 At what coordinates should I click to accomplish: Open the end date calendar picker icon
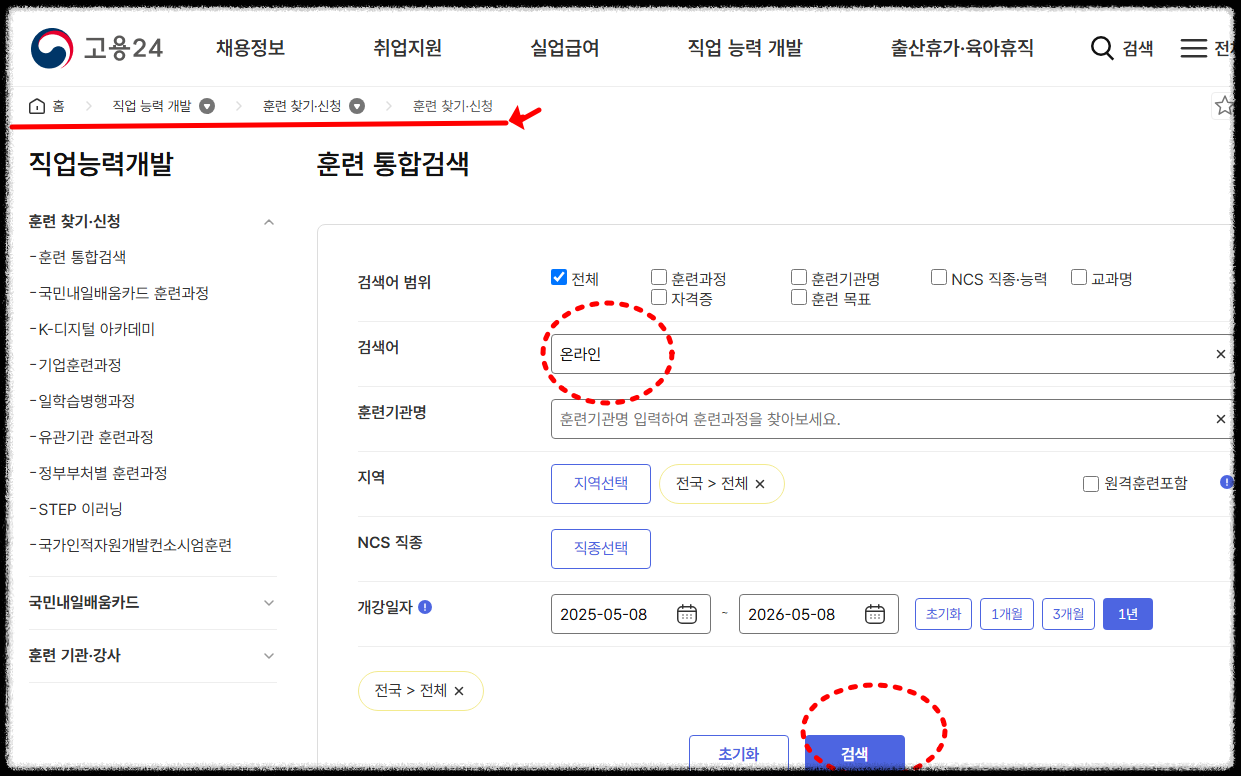pos(874,613)
